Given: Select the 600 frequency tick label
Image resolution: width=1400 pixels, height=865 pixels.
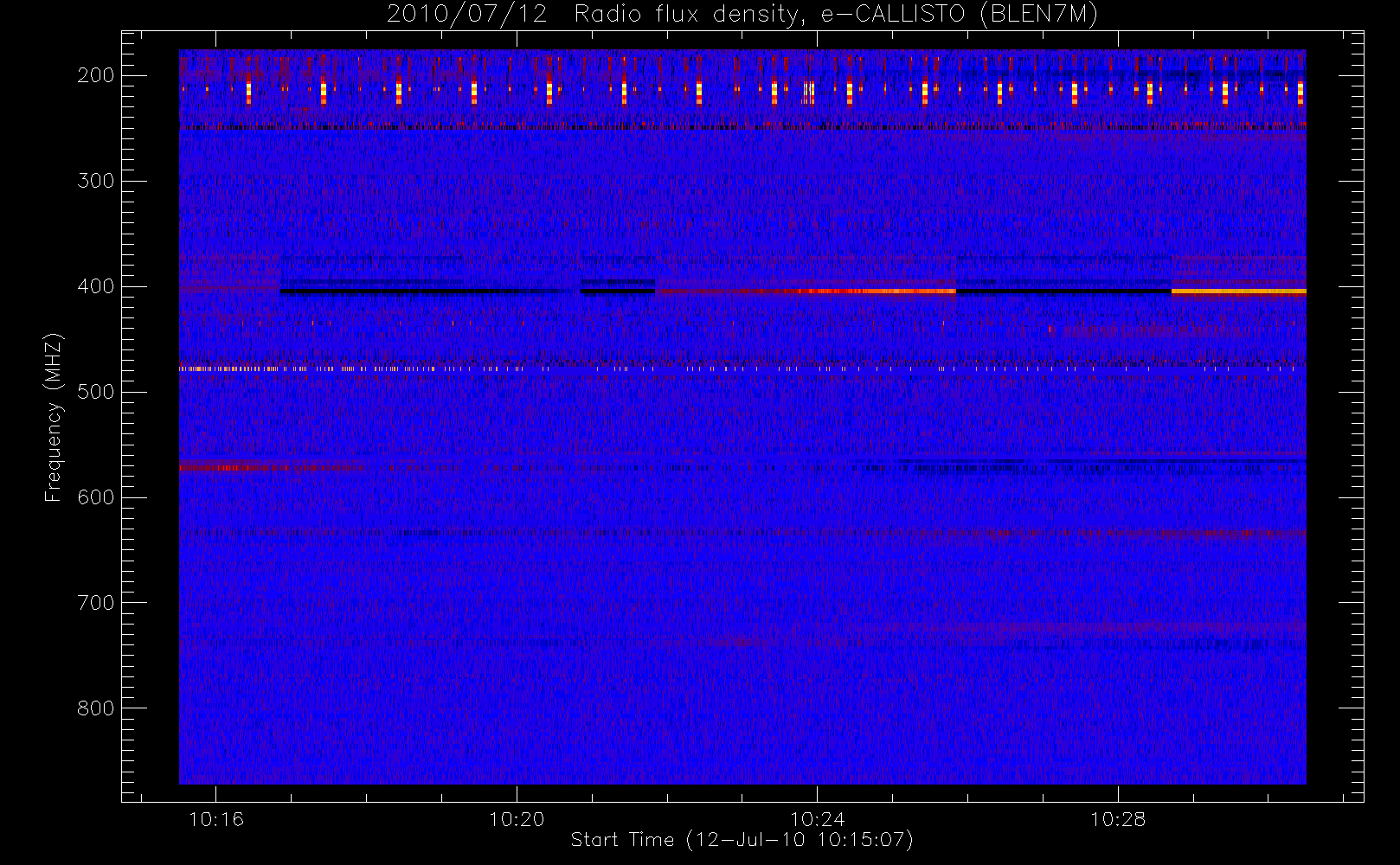Looking at the screenshot, I should point(96,497).
